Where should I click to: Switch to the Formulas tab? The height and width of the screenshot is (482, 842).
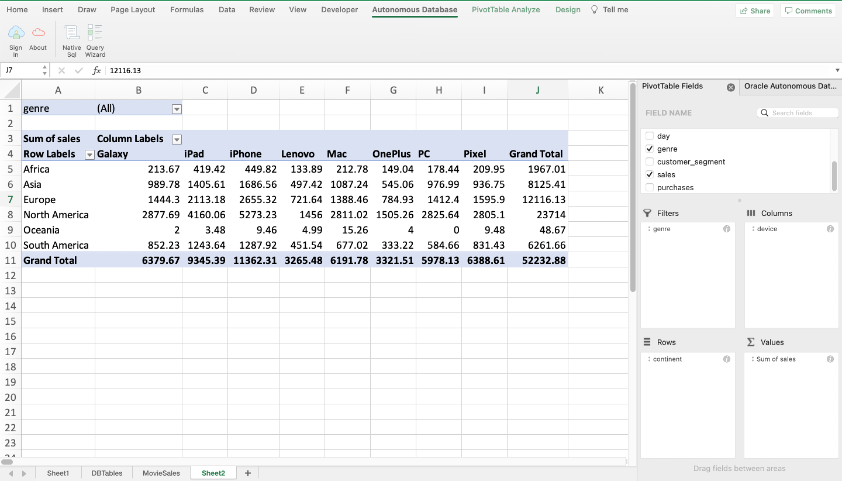pos(187,10)
